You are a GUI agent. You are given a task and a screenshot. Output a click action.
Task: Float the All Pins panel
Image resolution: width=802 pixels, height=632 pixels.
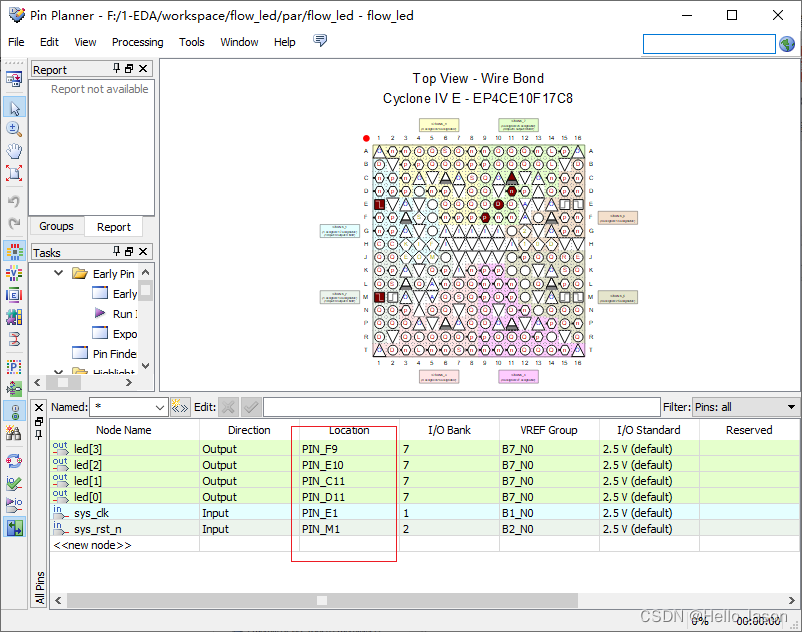39,421
